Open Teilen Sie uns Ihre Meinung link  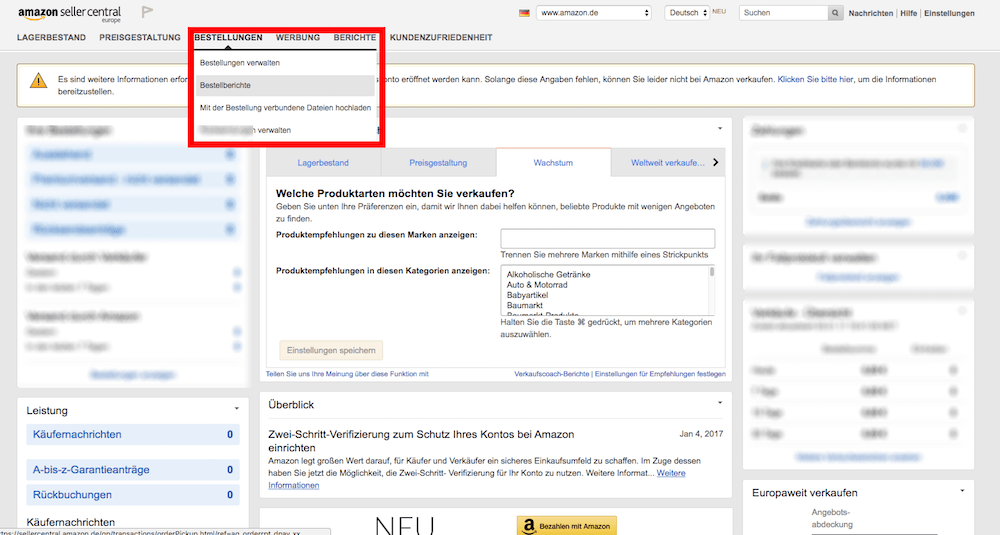point(347,374)
